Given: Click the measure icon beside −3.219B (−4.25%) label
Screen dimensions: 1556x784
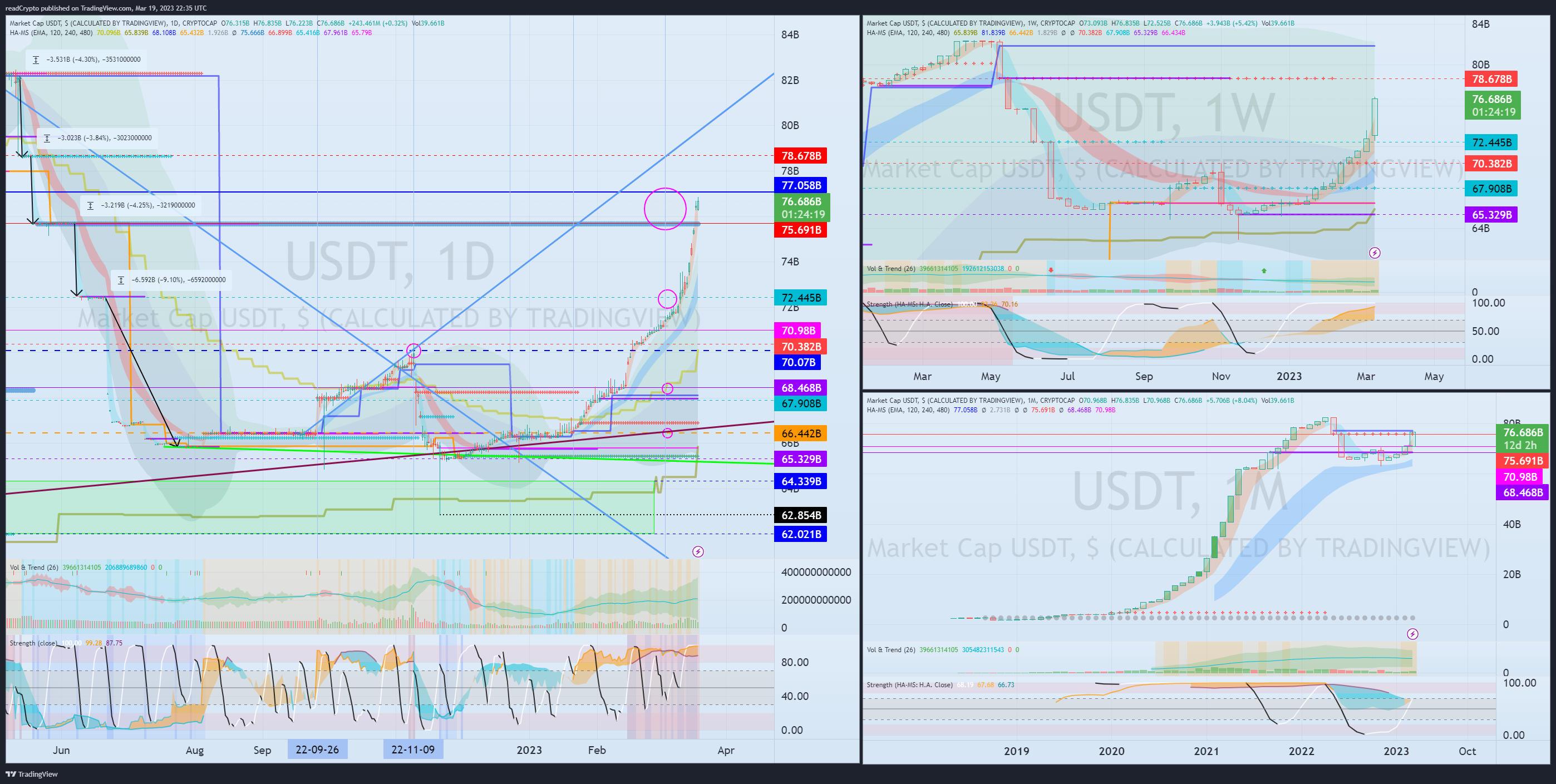Looking at the screenshot, I should click(x=90, y=205).
